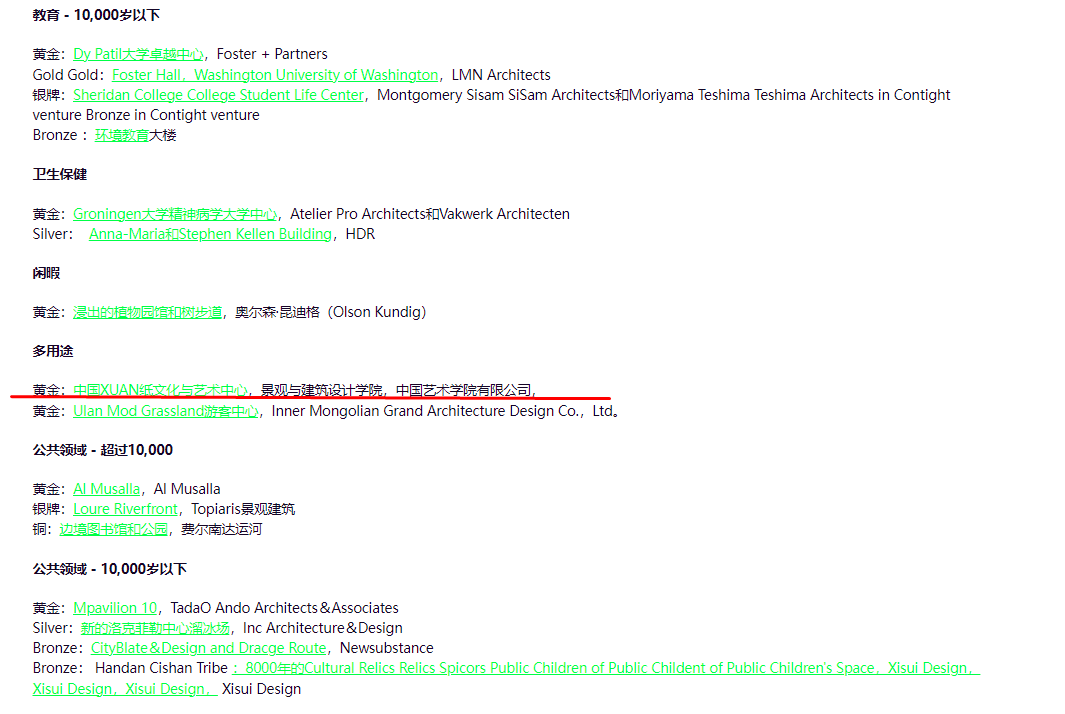Select the heading 公共领域 - 超过10,000

pyautogui.click(x=103, y=450)
